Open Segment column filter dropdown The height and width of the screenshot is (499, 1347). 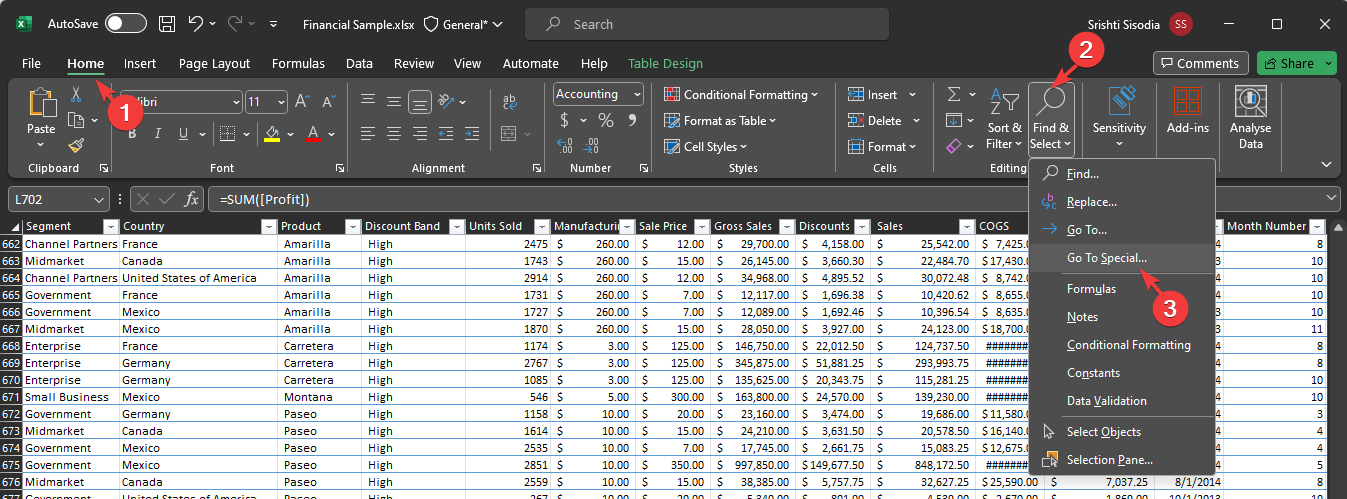tap(111, 226)
